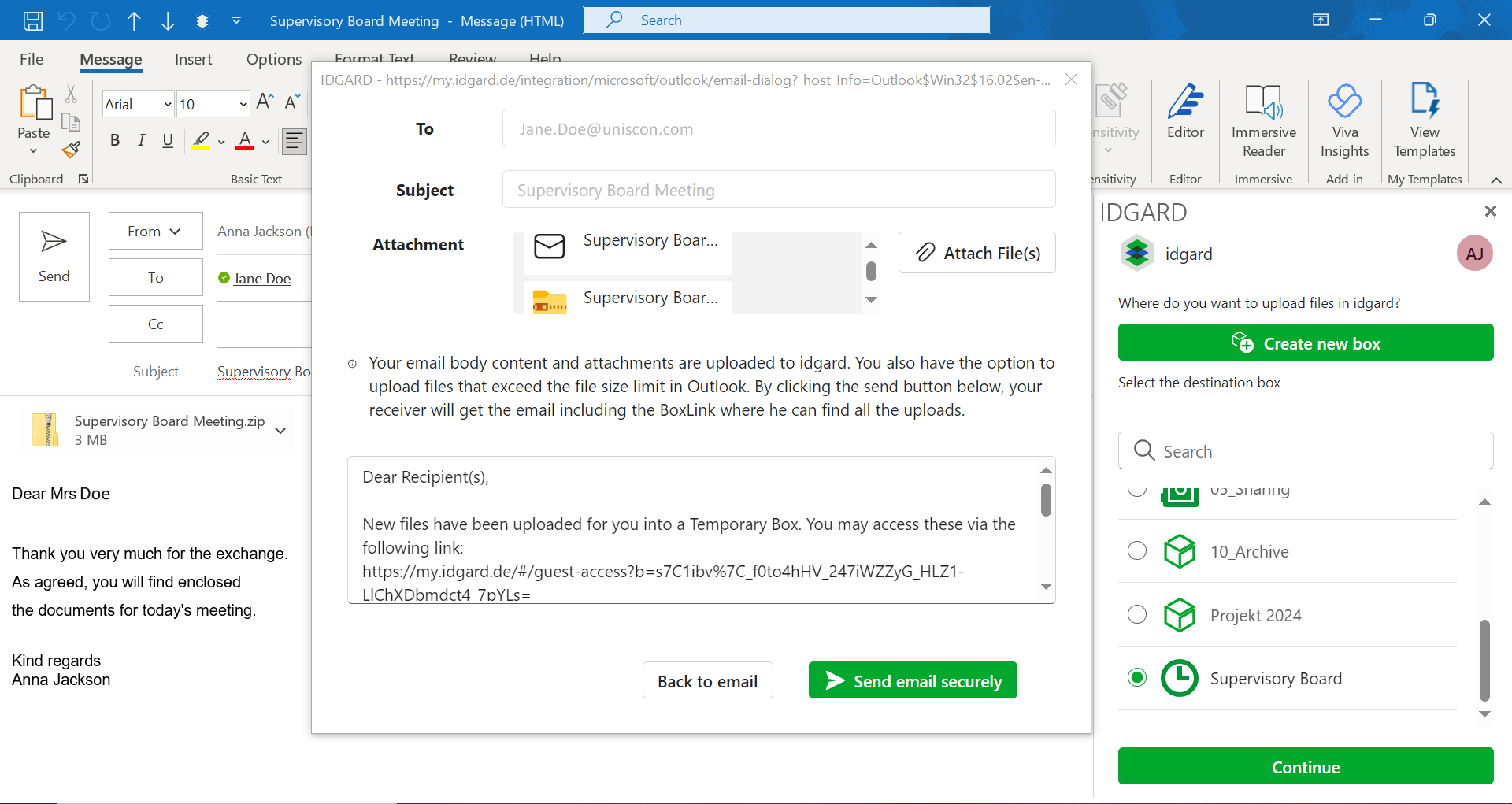Search destination boxes field
The image size is (1512, 804).
1306,450
